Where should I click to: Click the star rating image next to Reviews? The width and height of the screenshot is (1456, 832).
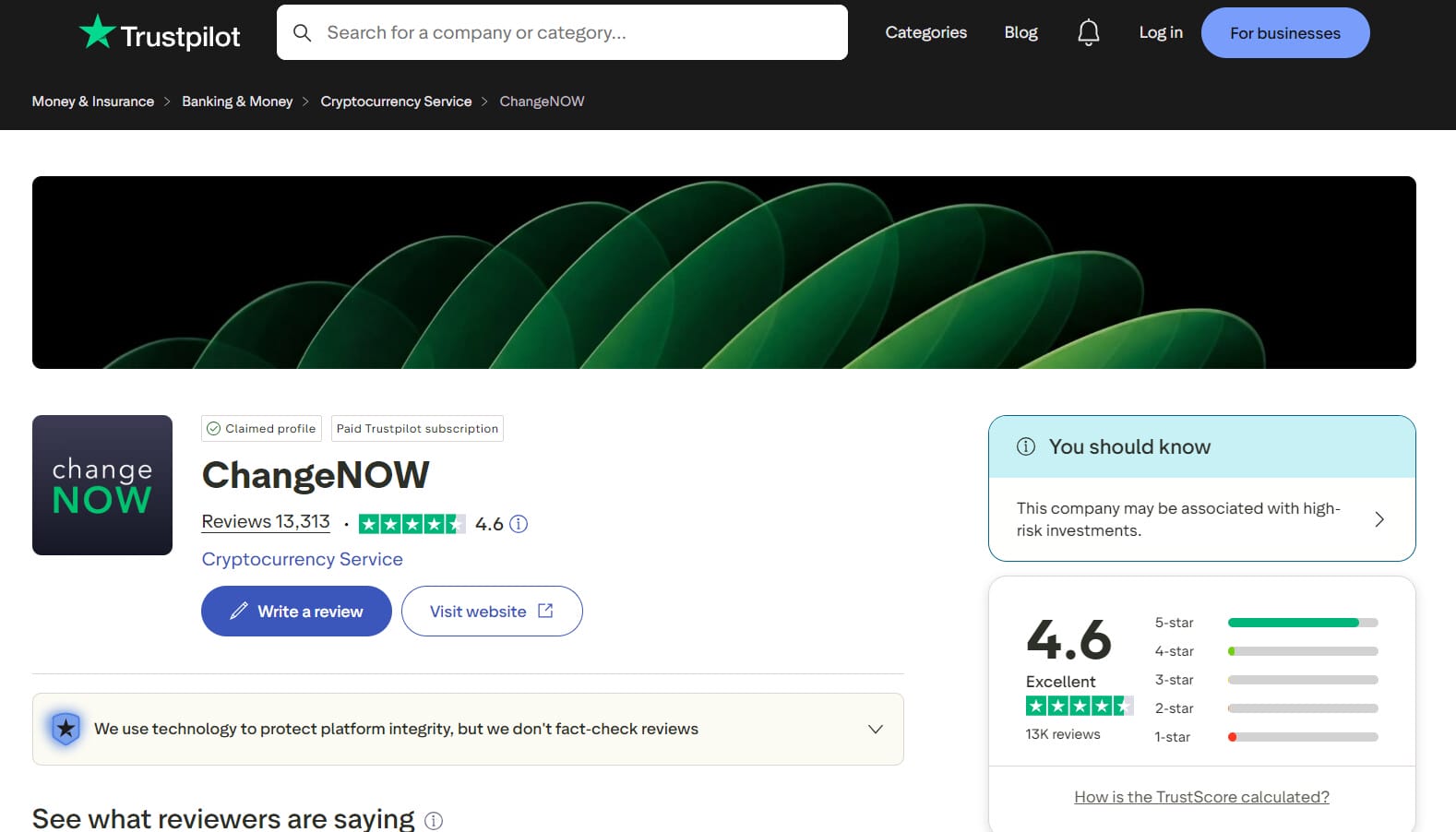(412, 524)
